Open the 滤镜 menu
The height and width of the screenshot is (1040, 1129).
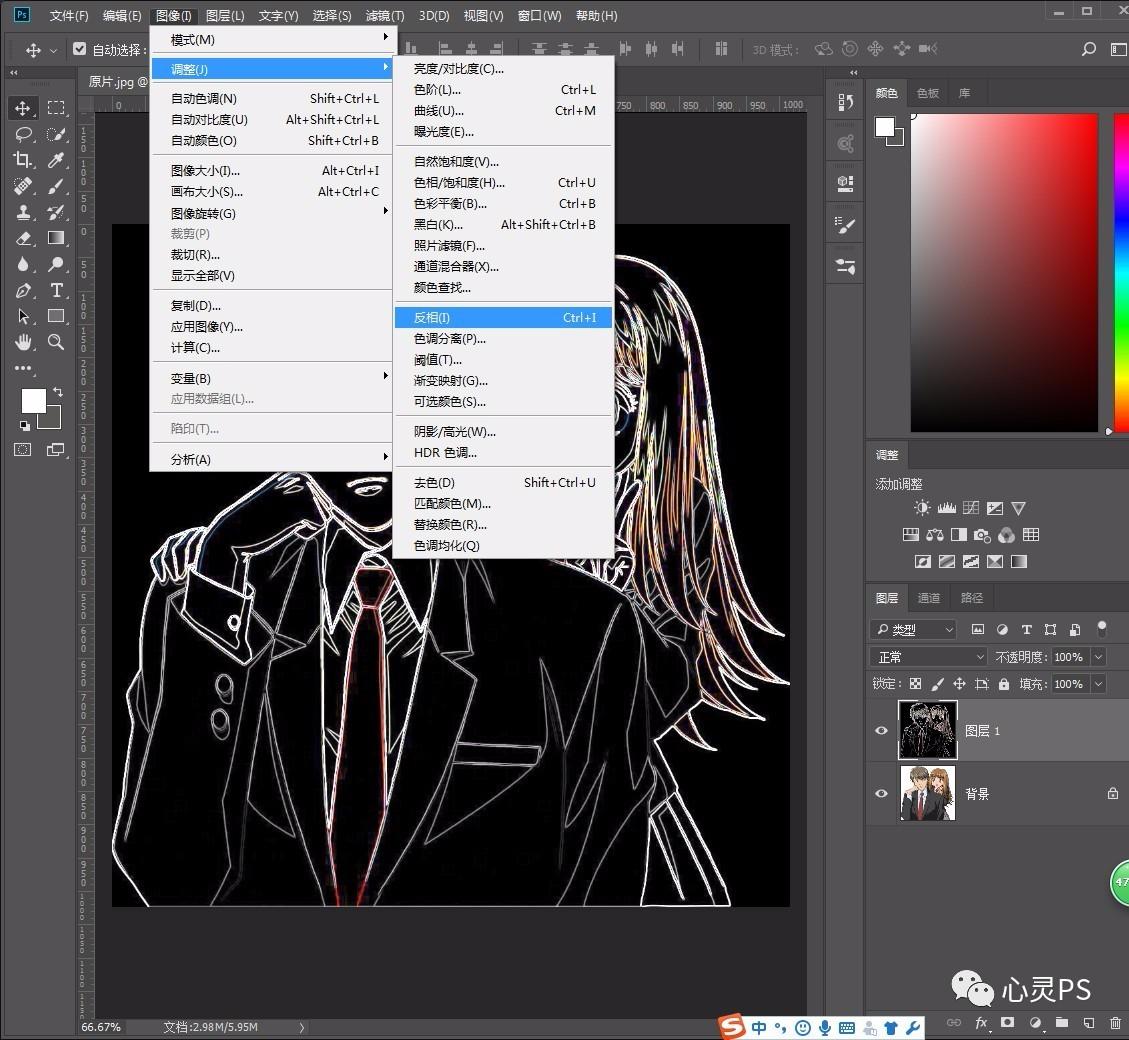coord(385,16)
